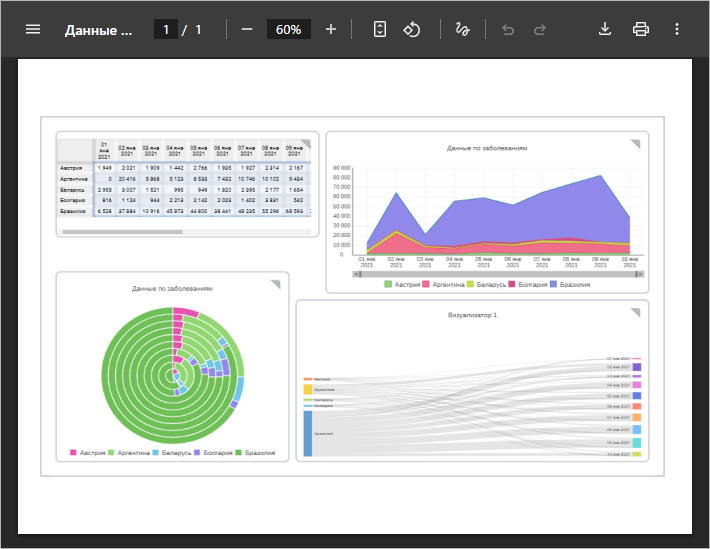Print the document
The height and width of the screenshot is (549, 710).
pyautogui.click(x=641, y=29)
